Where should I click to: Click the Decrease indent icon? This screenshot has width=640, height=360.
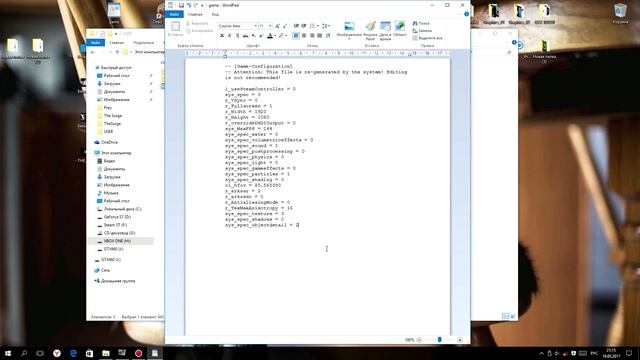pos(296,26)
